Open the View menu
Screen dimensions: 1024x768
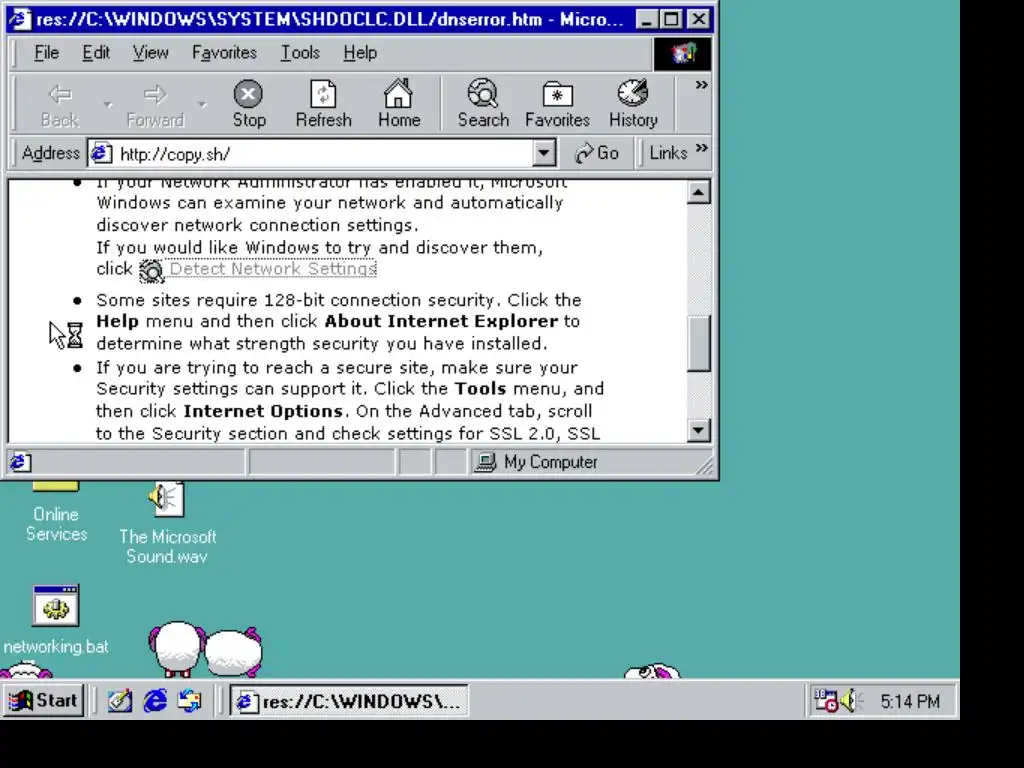[150, 53]
